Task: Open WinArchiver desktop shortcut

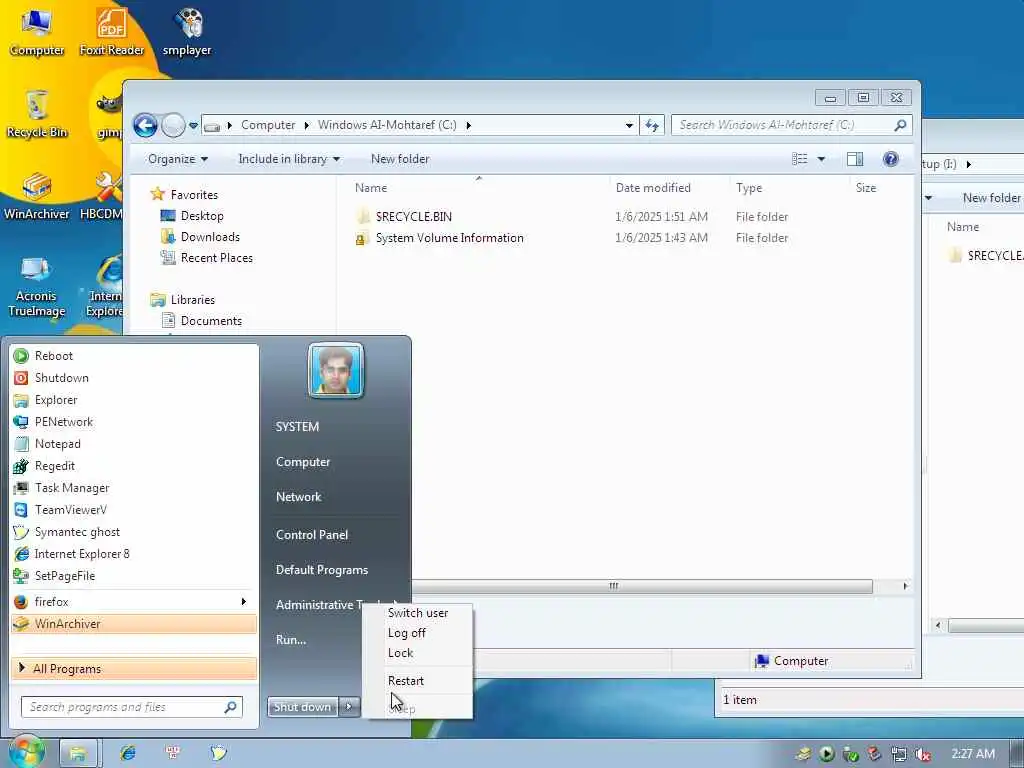Action: [x=37, y=196]
